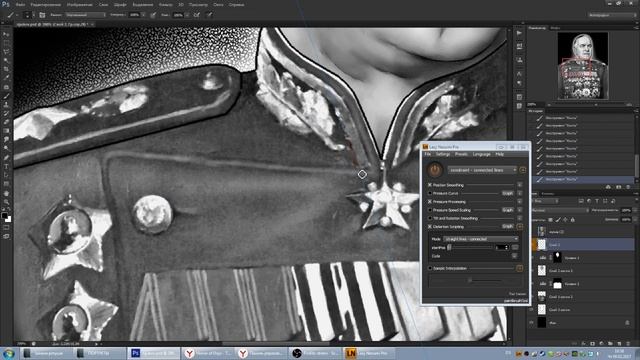Open Photoshop's Файл menu
The image size is (640, 360).
pos(20,4)
